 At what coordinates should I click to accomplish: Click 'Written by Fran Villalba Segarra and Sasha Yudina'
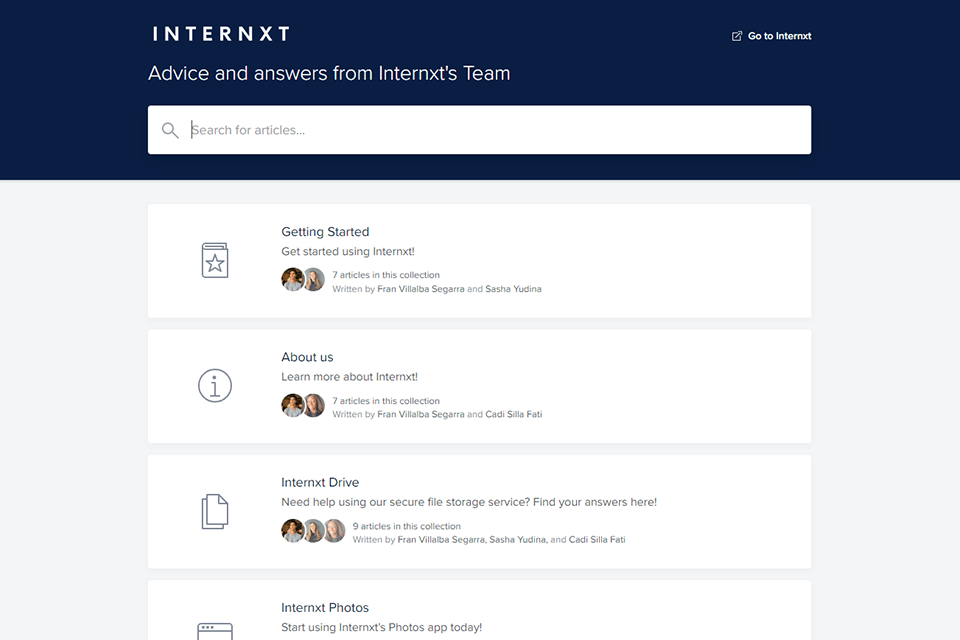coord(437,289)
